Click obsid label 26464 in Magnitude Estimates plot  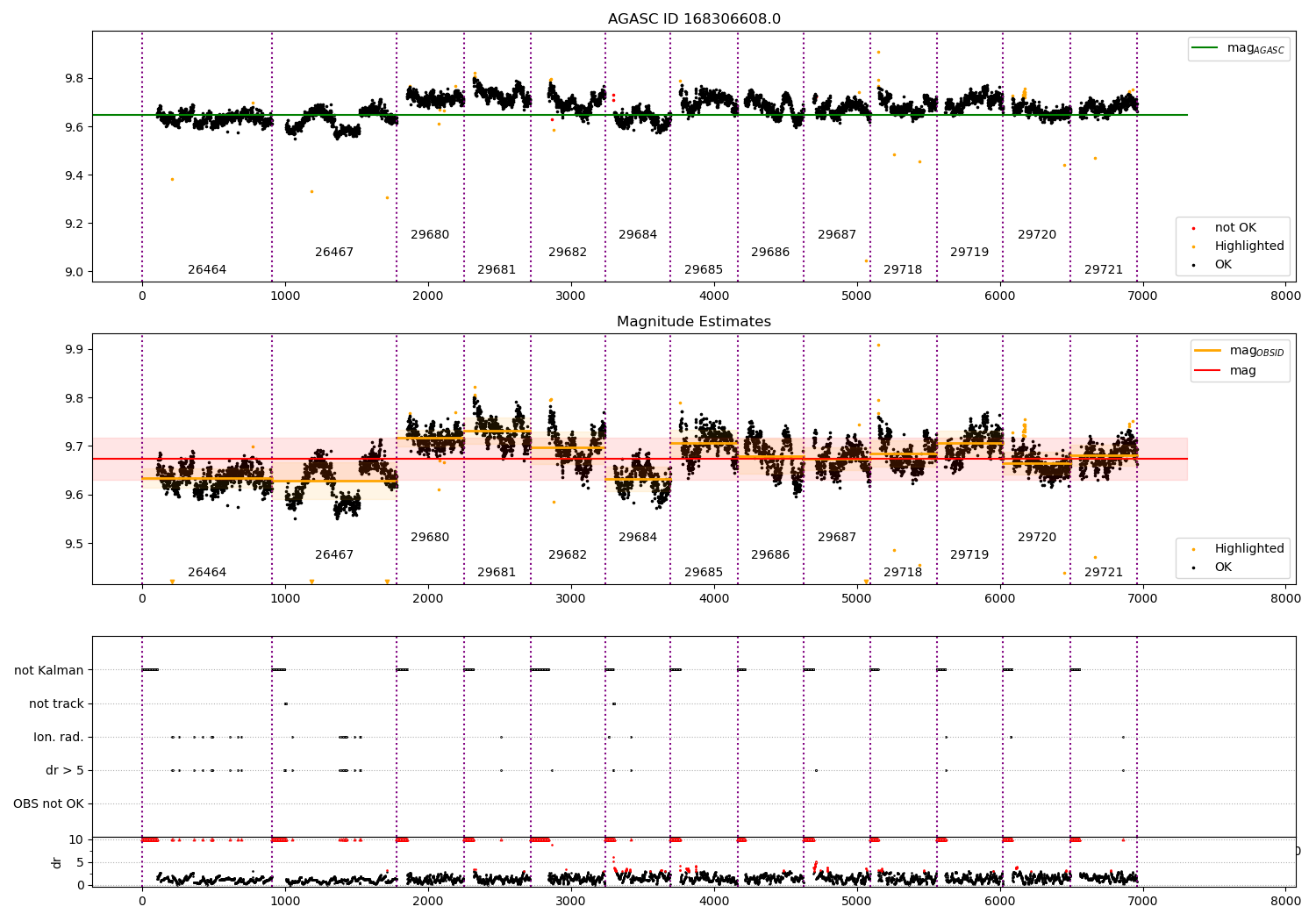(207, 573)
